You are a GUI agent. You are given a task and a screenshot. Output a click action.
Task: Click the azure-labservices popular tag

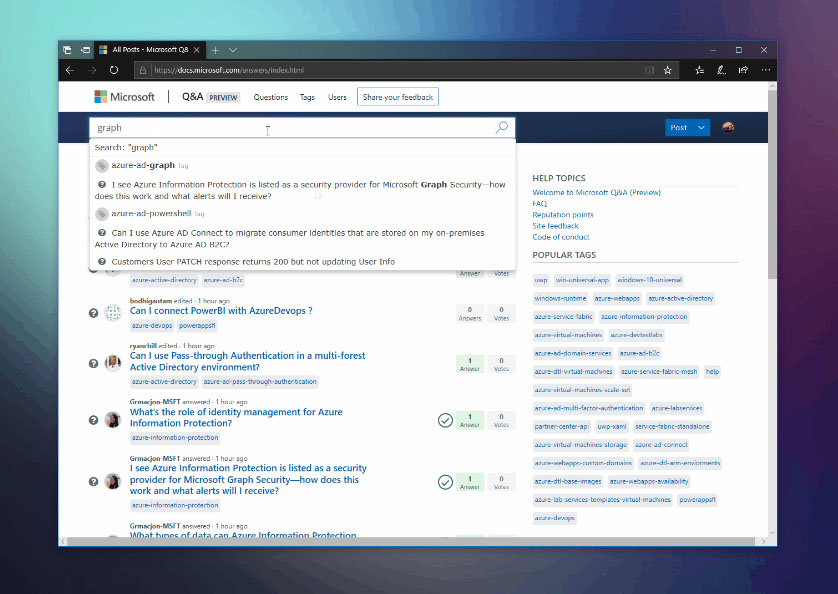[677, 408]
